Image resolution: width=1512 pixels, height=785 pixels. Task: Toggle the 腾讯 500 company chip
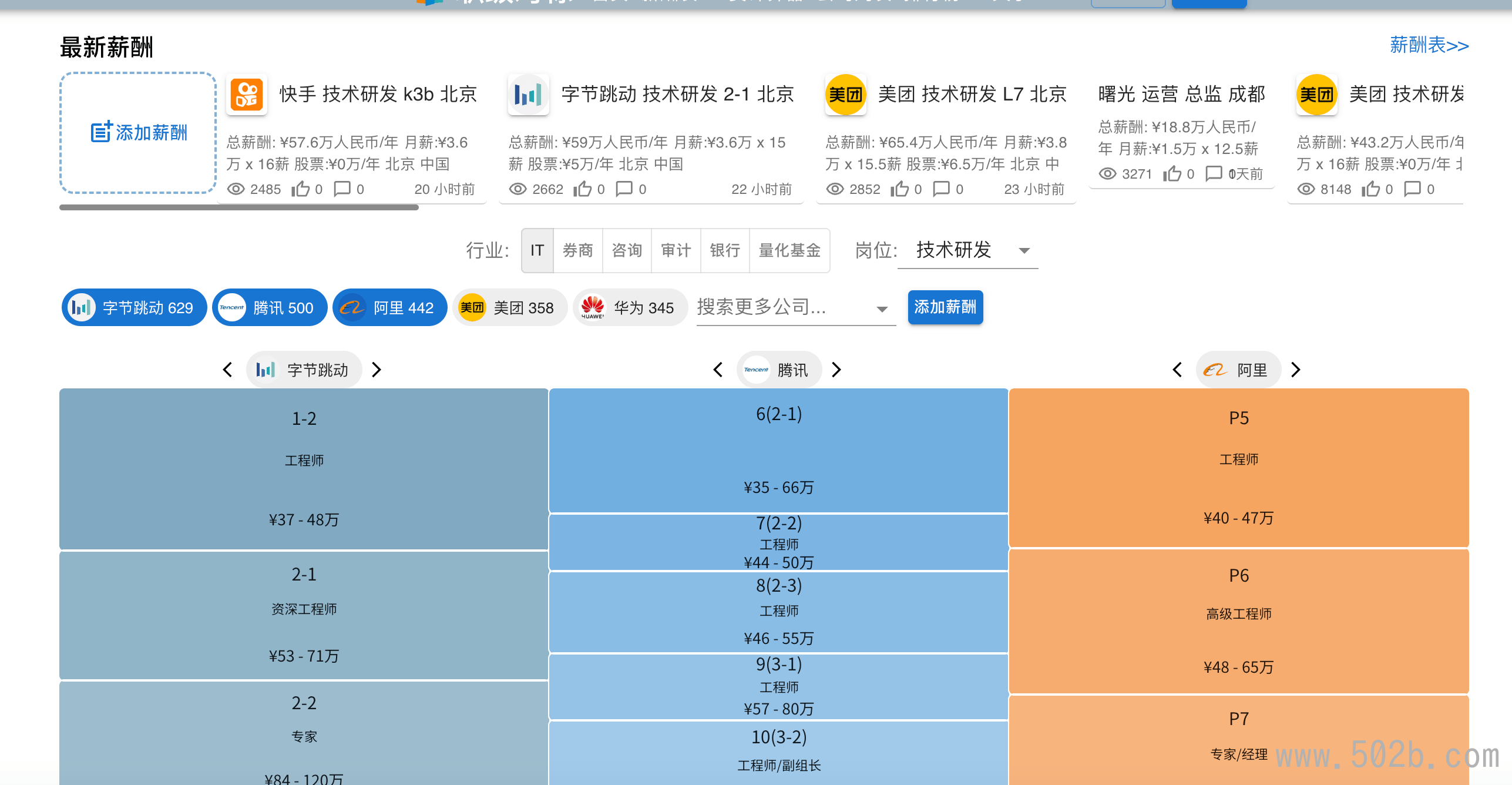270,307
